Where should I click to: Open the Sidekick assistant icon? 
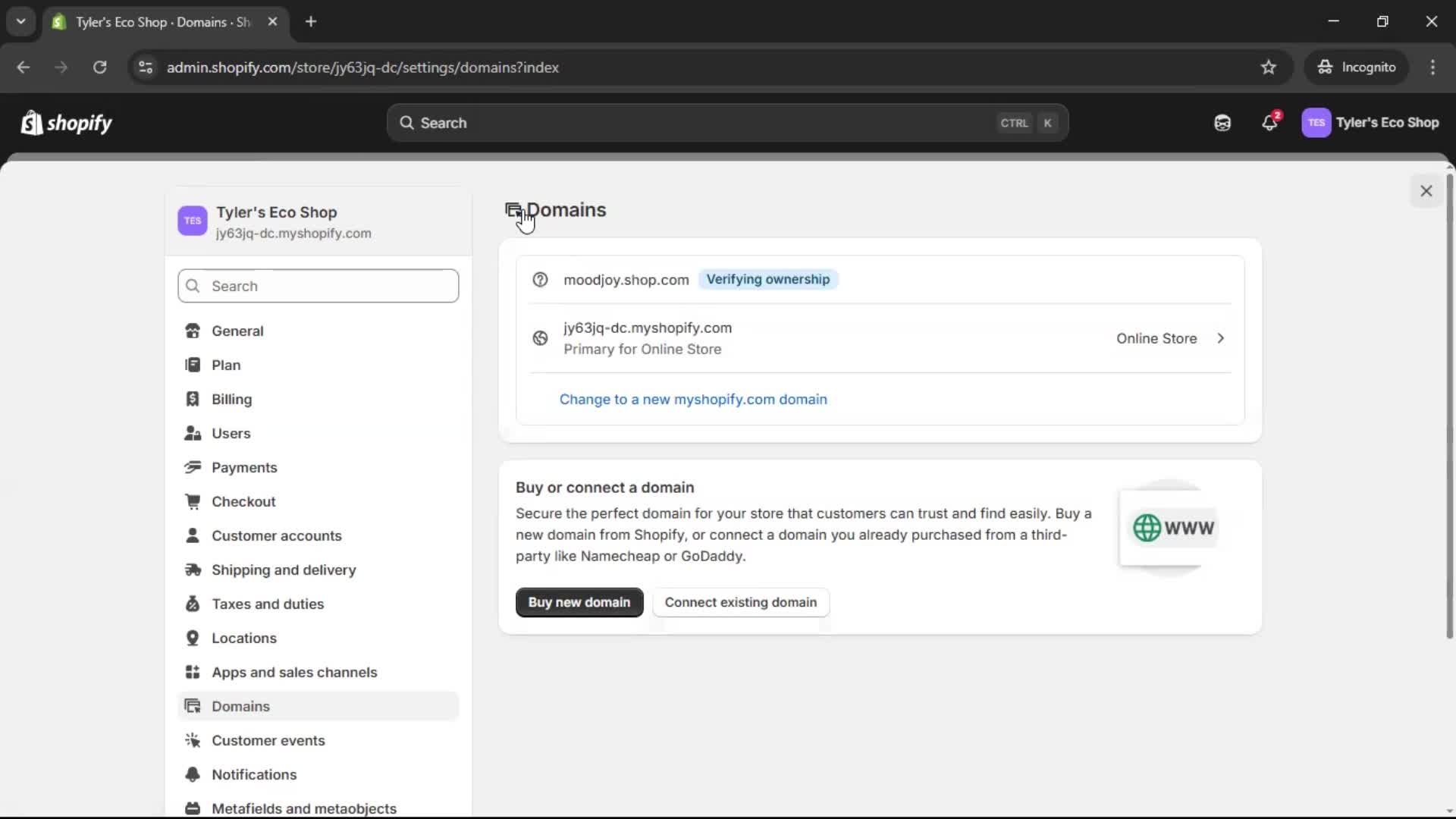tap(1222, 123)
